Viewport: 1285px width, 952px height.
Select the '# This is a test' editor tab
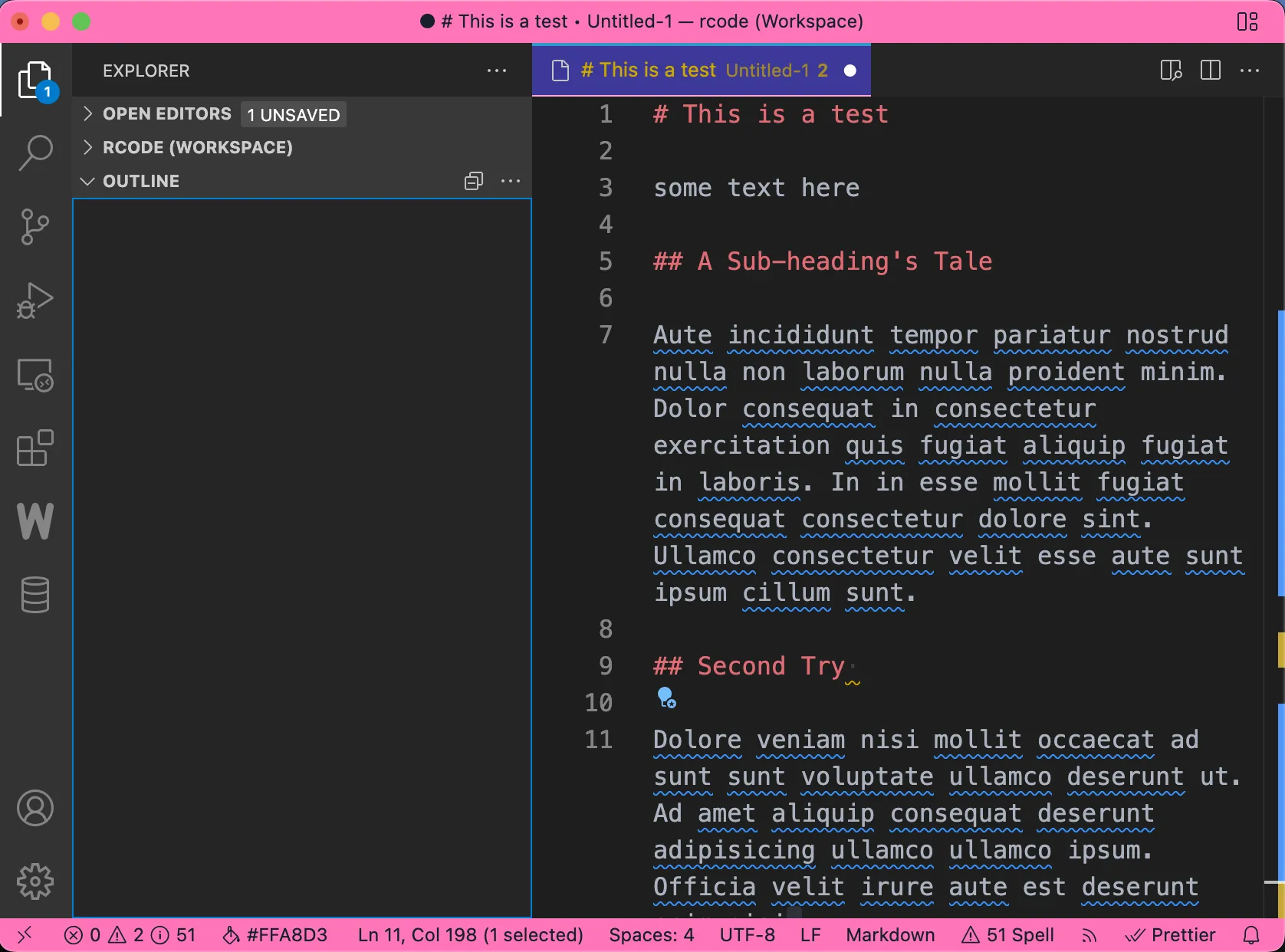pyautogui.click(x=649, y=70)
